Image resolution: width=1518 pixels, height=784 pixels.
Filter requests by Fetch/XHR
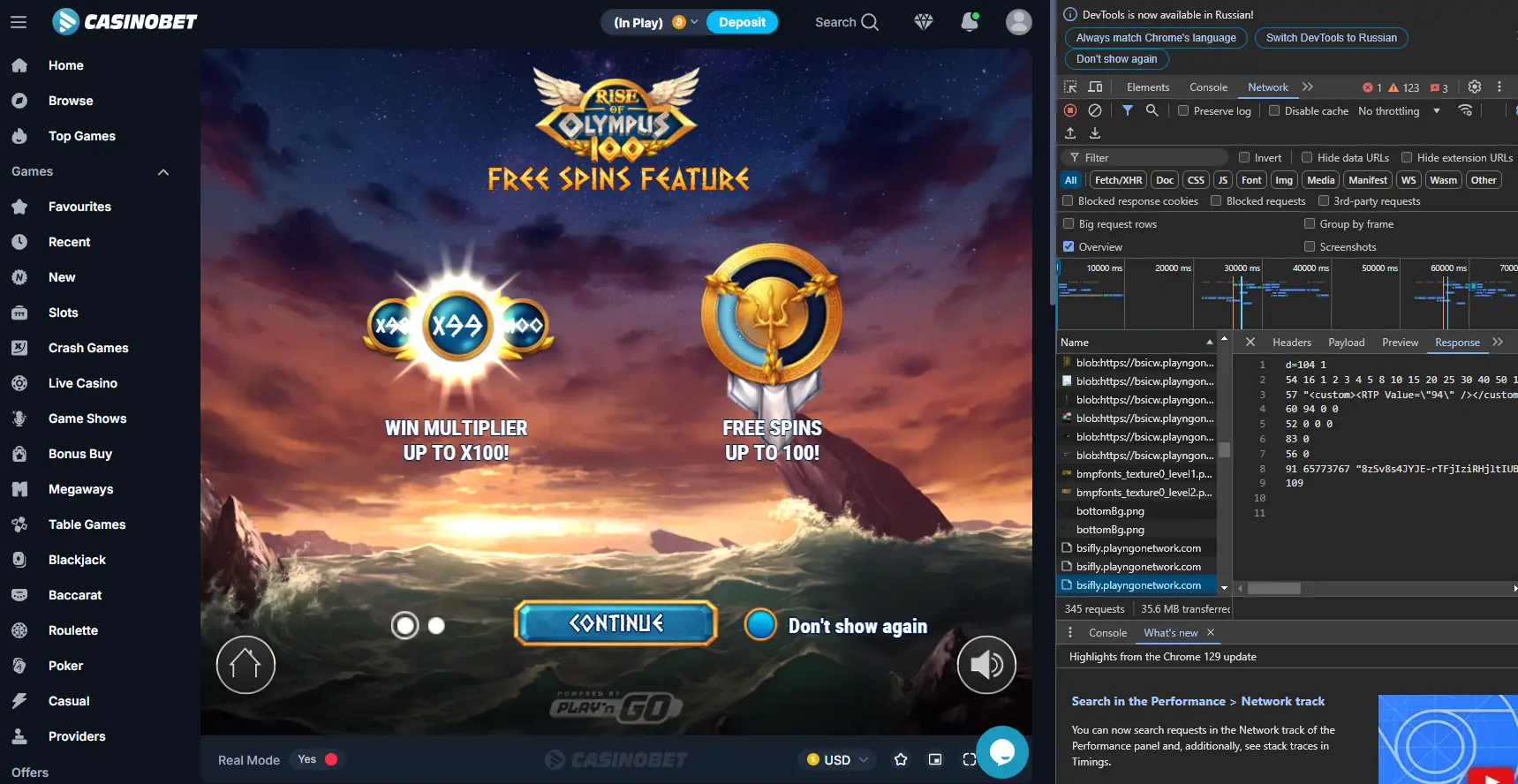pyautogui.click(x=1119, y=179)
